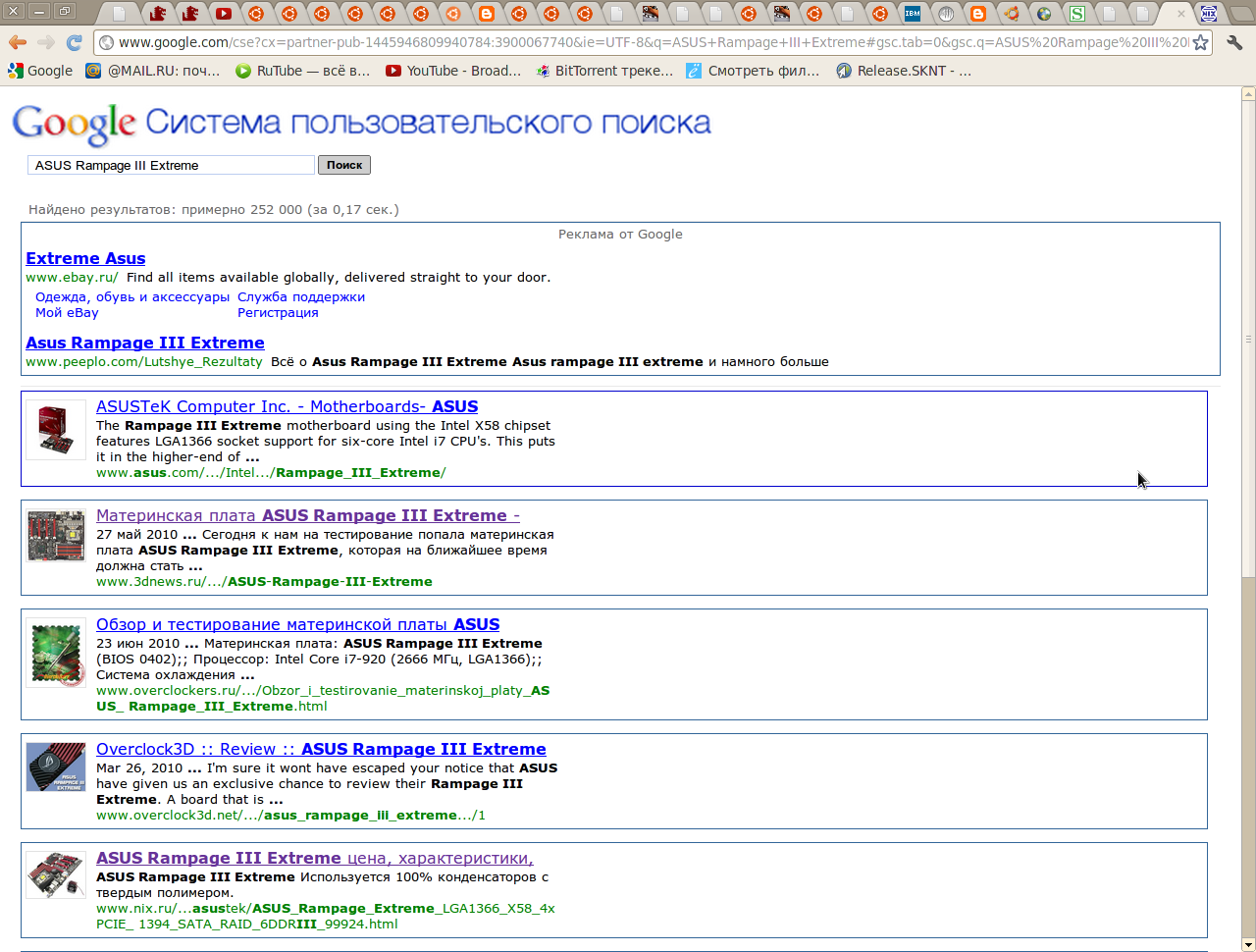
Task: Switch to the IBM tab
Action: pyautogui.click(x=913, y=14)
